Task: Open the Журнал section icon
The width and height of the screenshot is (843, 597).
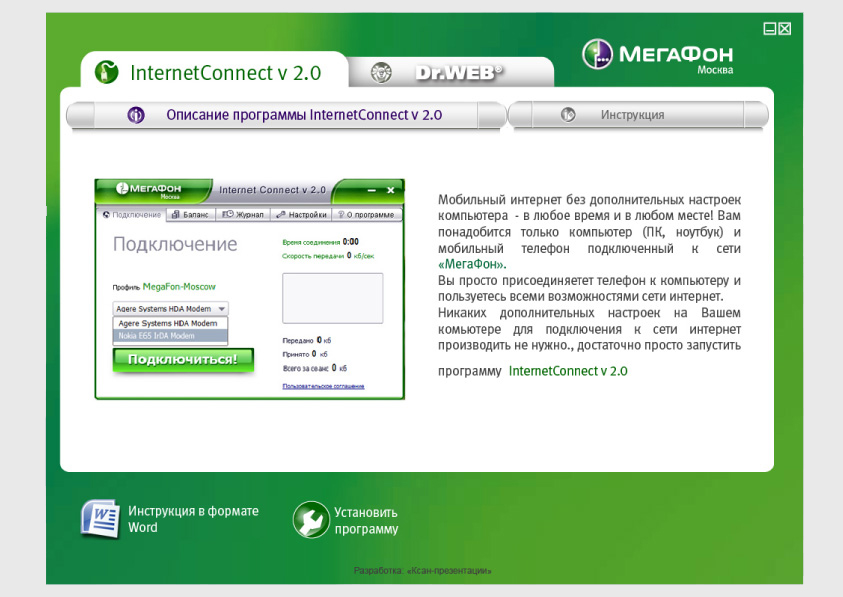Action: click(x=227, y=214)
